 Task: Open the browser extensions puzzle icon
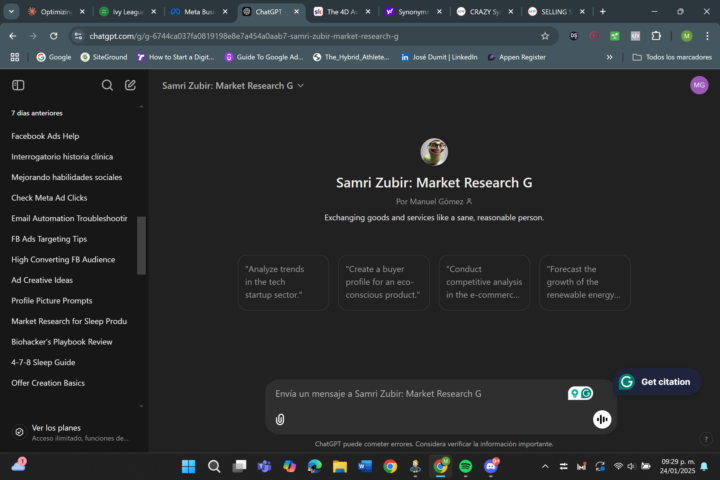pyautogui.click(x=656, y=36)
